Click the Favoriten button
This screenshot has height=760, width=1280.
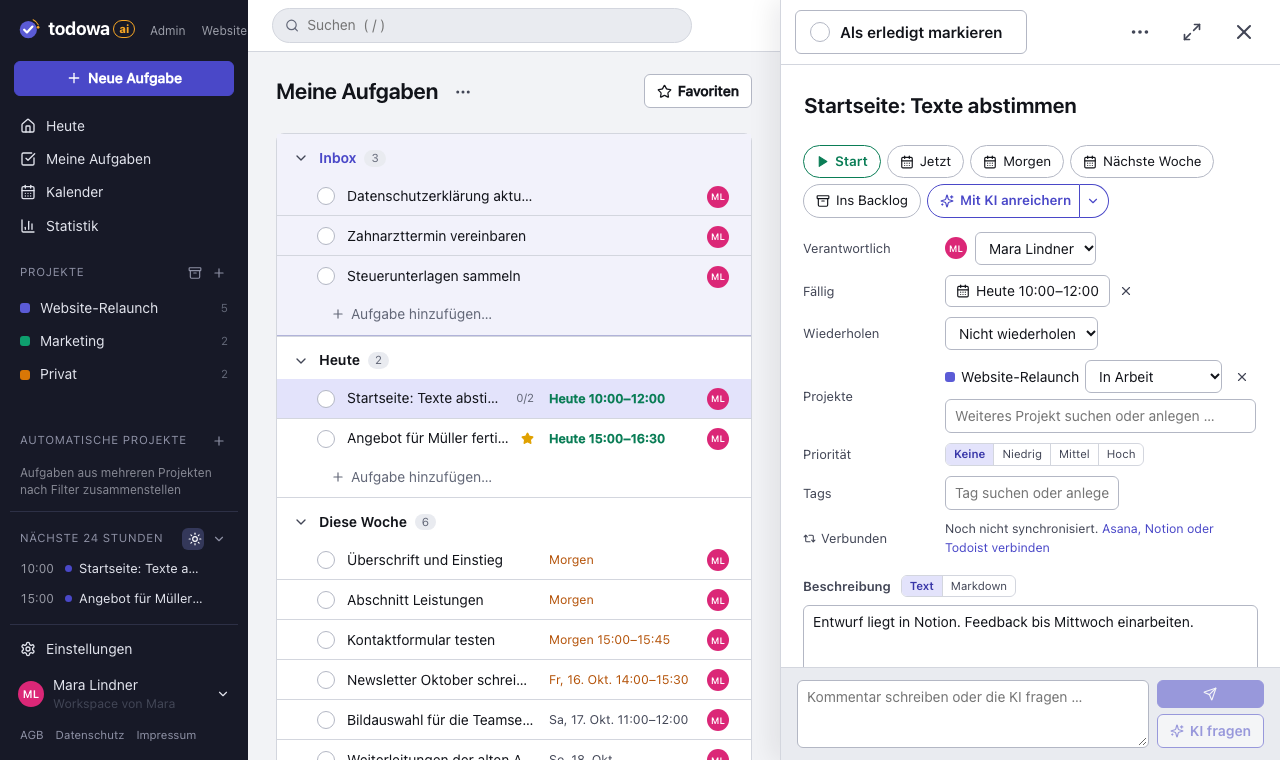(698, 91)
